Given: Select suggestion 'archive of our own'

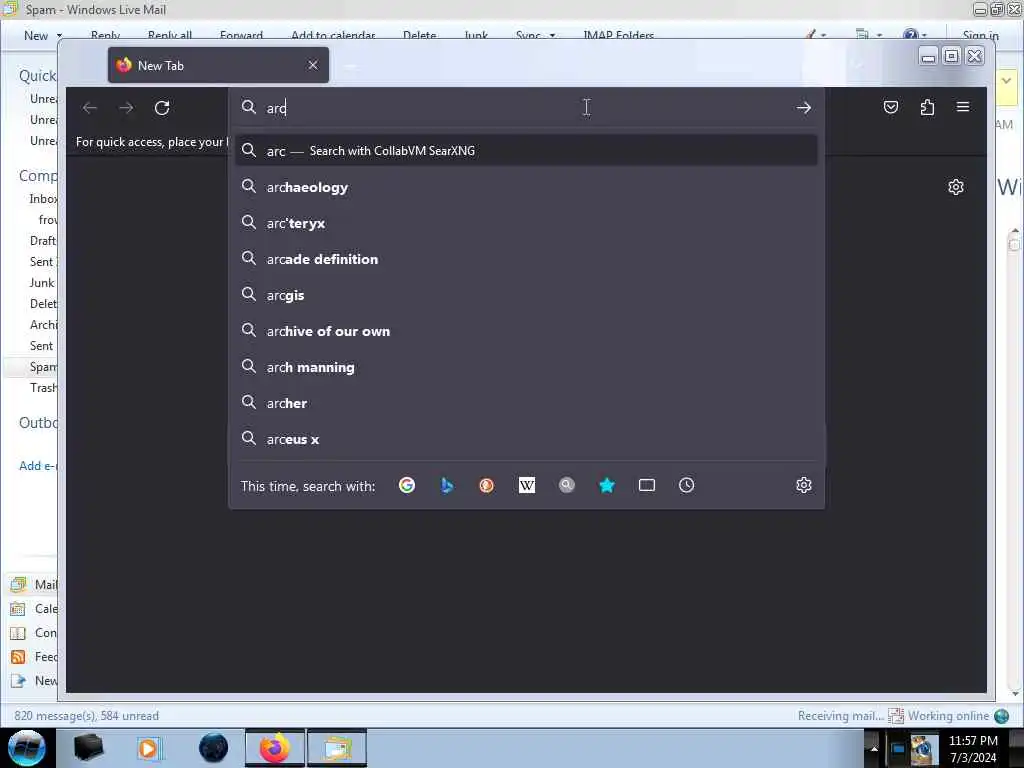Looking at the screenshot, I should tap(526, 331).
